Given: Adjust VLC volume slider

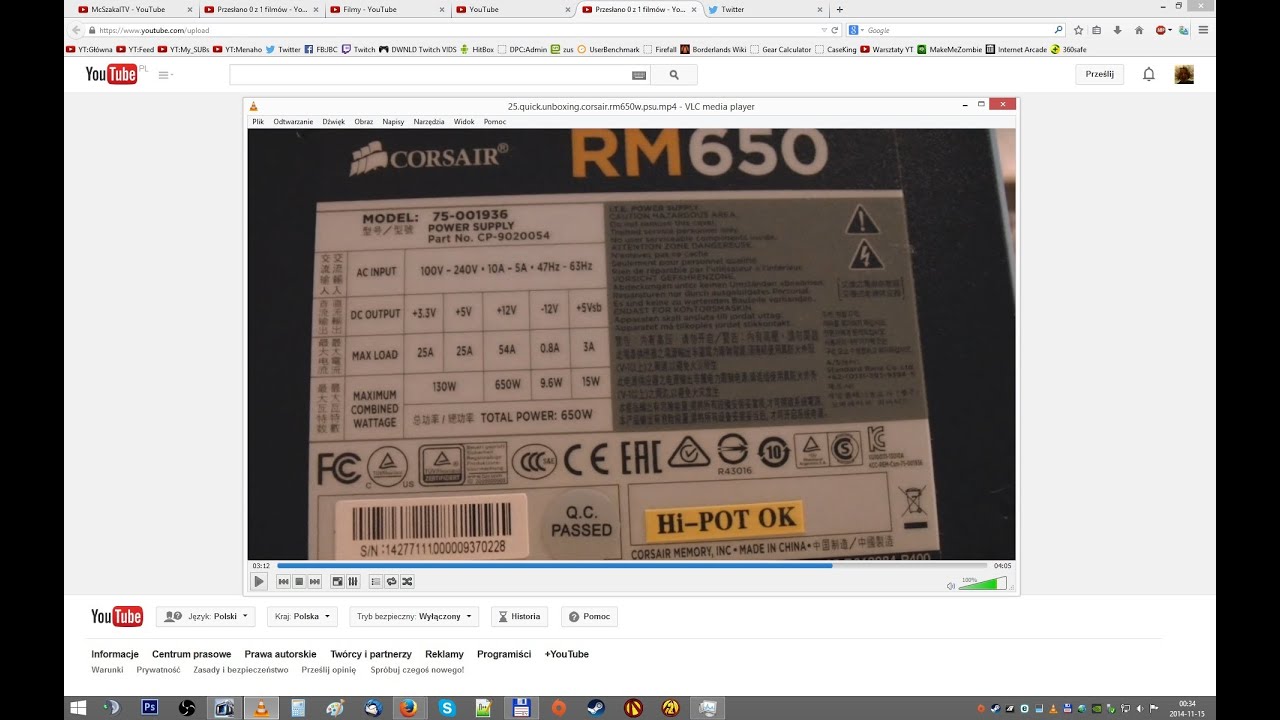Looking at the screenshot, I should tap(982, 583).
